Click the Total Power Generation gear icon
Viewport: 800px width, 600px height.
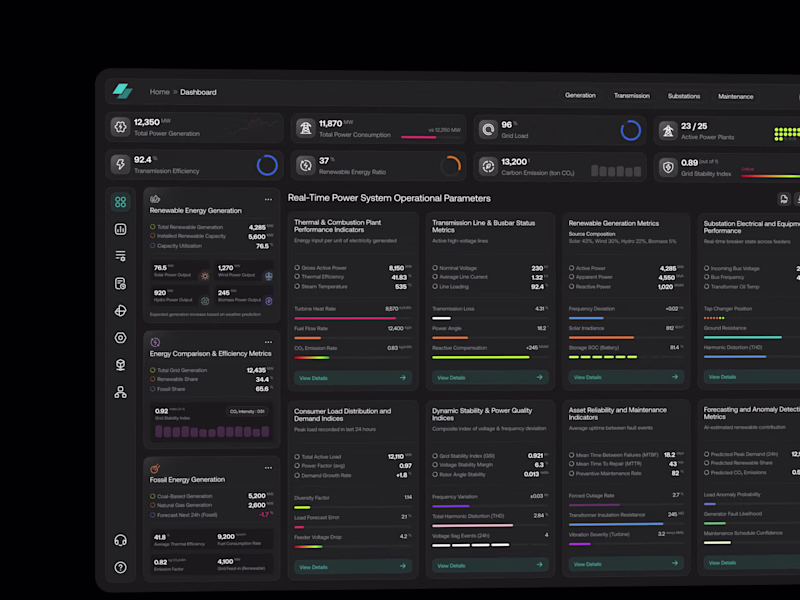[x=120, y=127]
